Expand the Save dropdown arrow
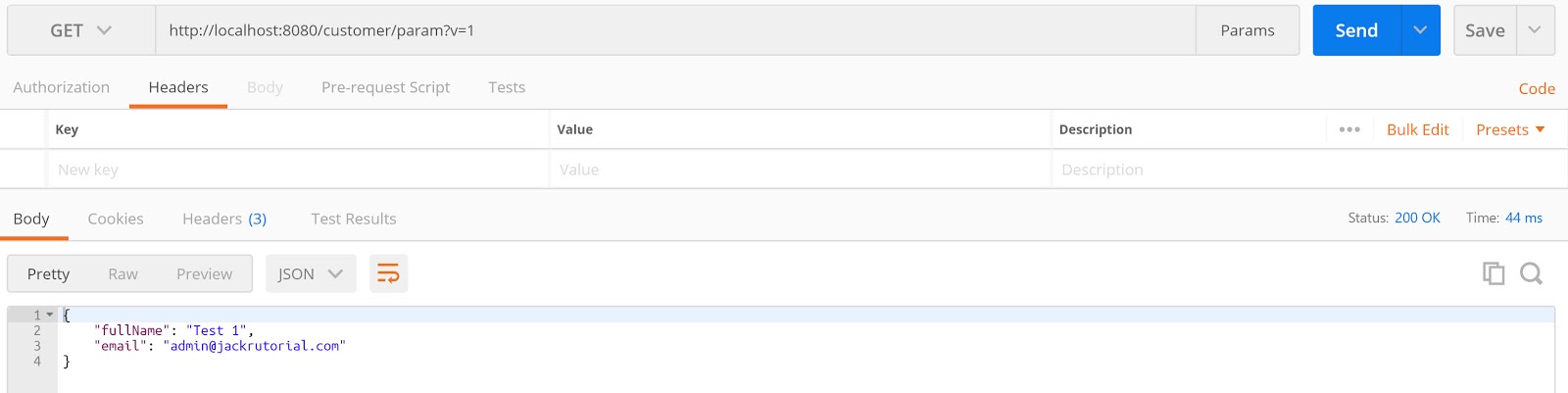1568x393 pixels. coord(1535,30)
